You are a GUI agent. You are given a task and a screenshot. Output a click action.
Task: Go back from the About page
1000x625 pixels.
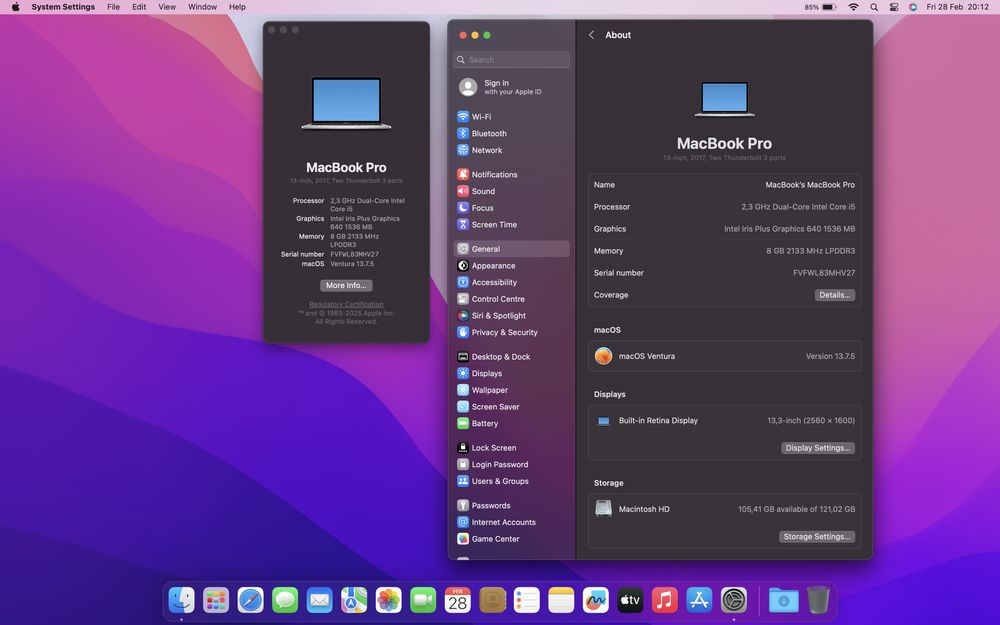point(591,35)
